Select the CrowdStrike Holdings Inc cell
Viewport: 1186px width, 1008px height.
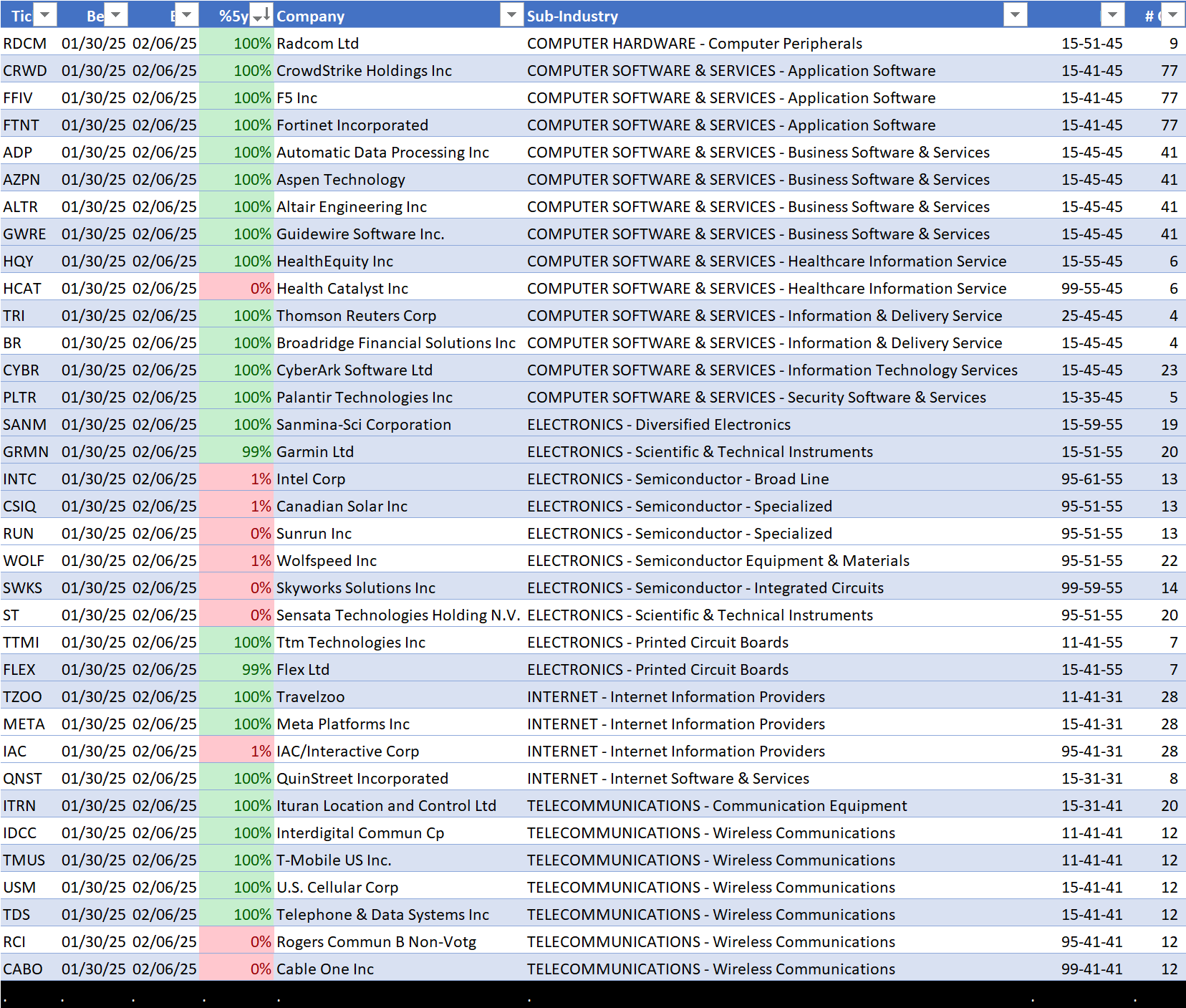pyautogui.click(x=399, y=70)
